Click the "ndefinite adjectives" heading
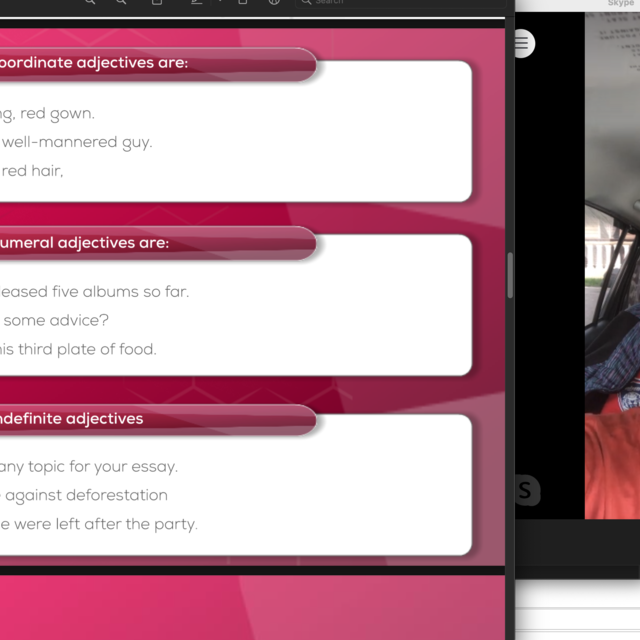Image resolution: width=640 pixels, height=640 pixels. [x=71, y=419]
